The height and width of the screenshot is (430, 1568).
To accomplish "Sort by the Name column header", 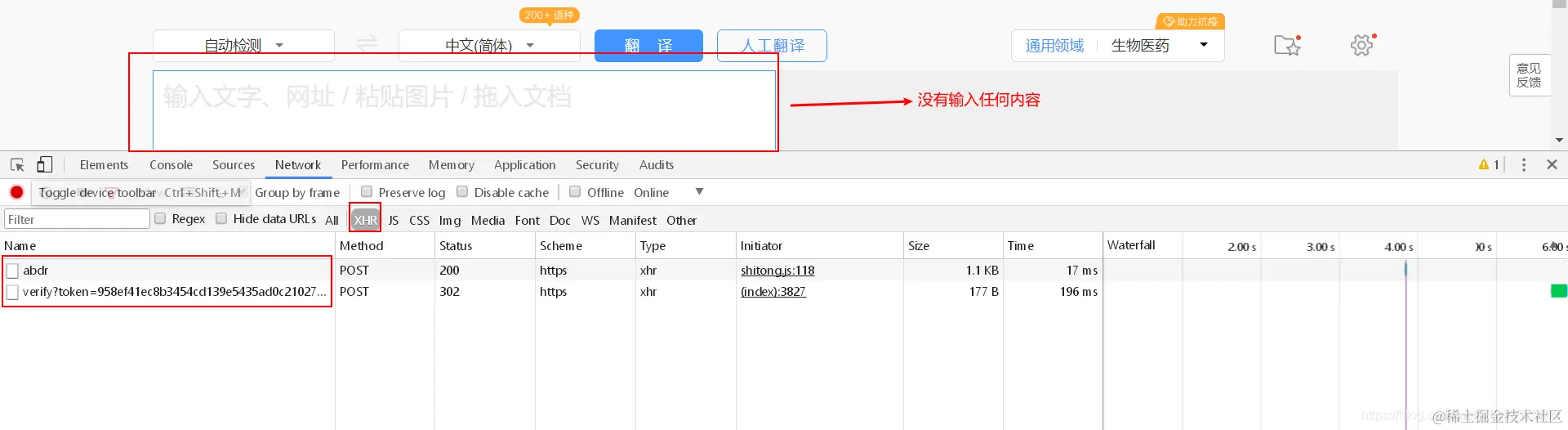I will [167, 246].
